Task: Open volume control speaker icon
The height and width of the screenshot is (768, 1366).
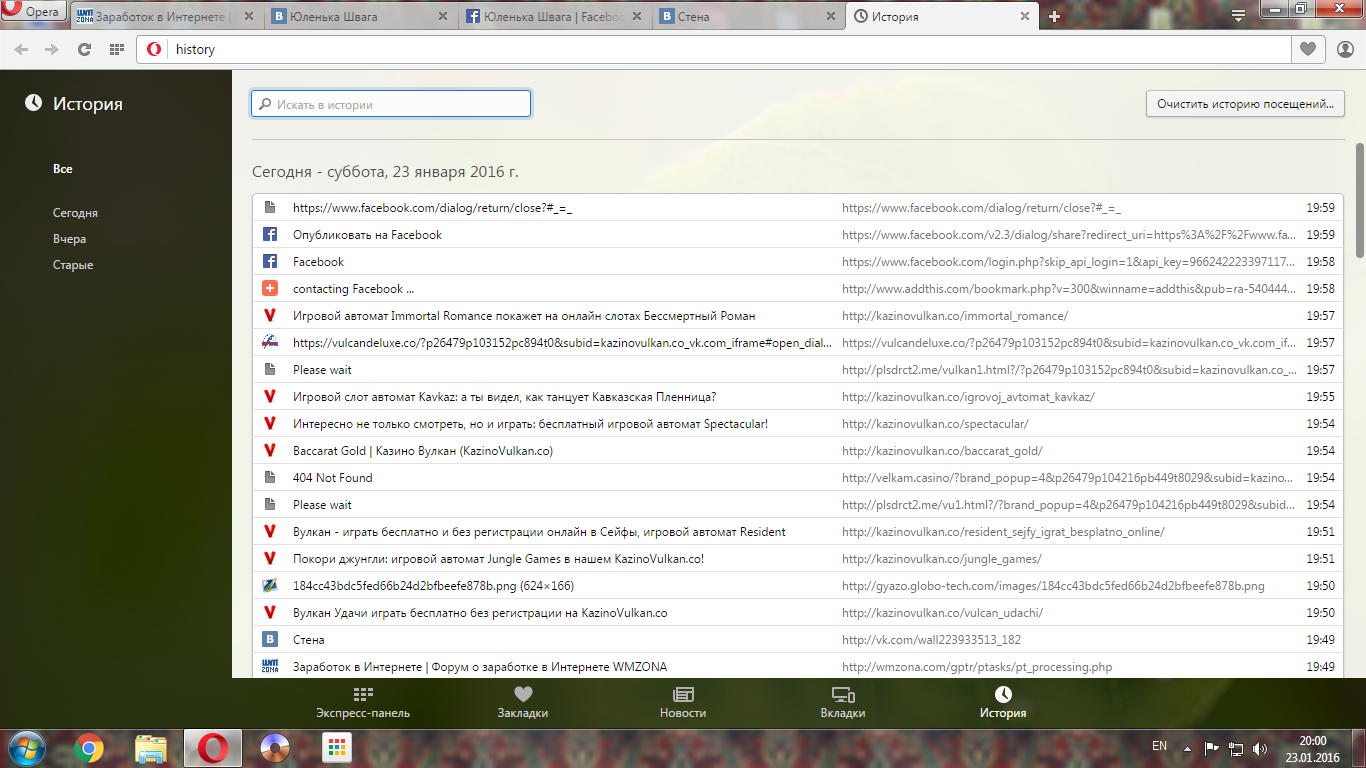Action: click(x=1260, y=748)
